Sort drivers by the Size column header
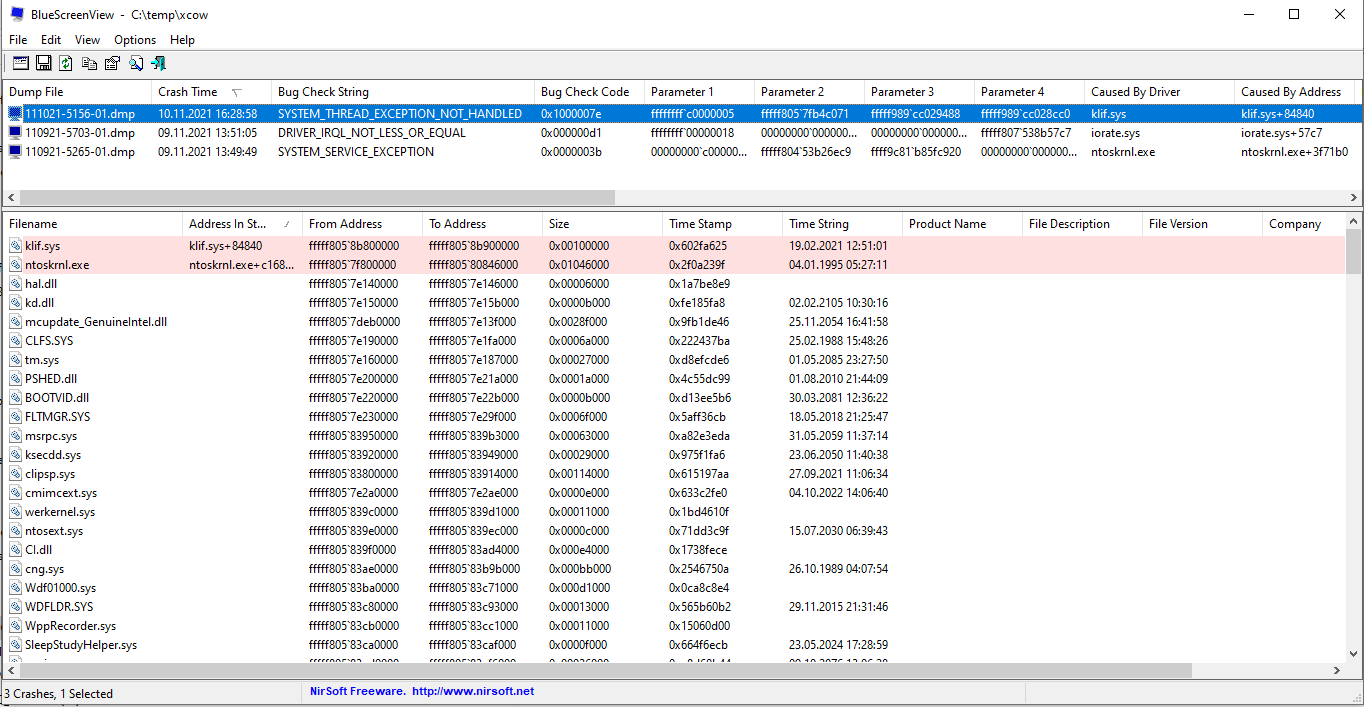 602,224
